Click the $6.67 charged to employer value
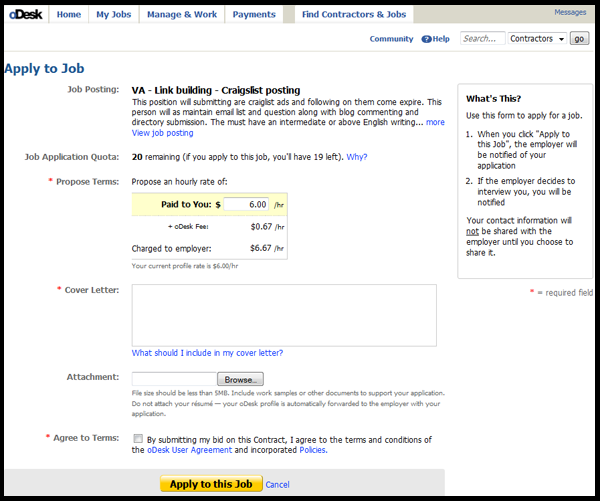This screenshot has width=600, height=501. (261, 248)
